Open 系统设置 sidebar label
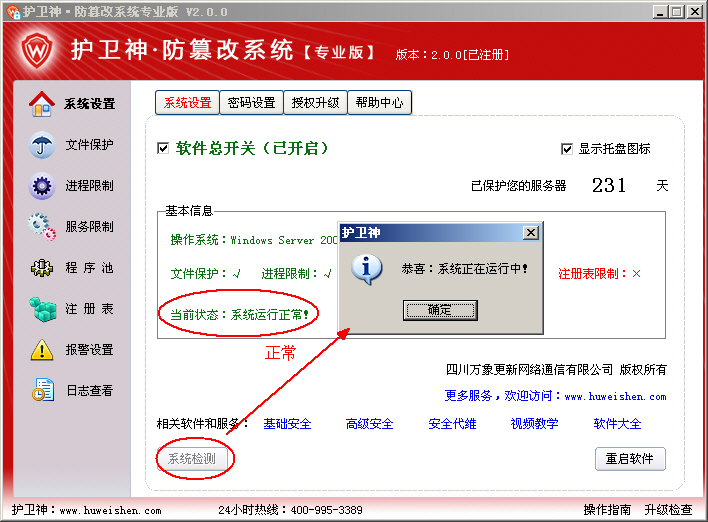 tap(89, 104)
